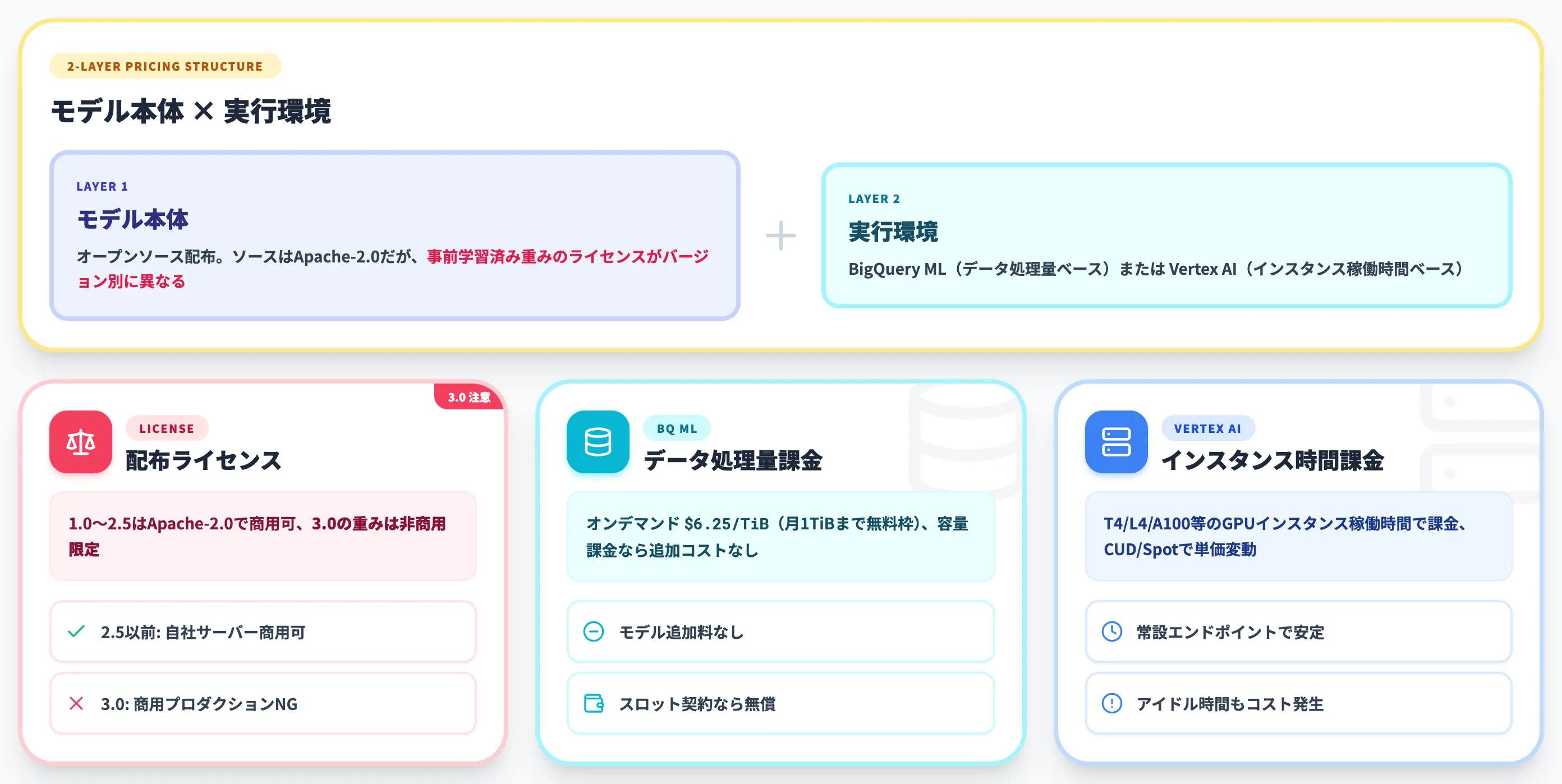Select the 3.0: 商用プロダクションNG row
Viewport: 1562px width, 784px height.
pyautogui.click(x=263, y=703)
